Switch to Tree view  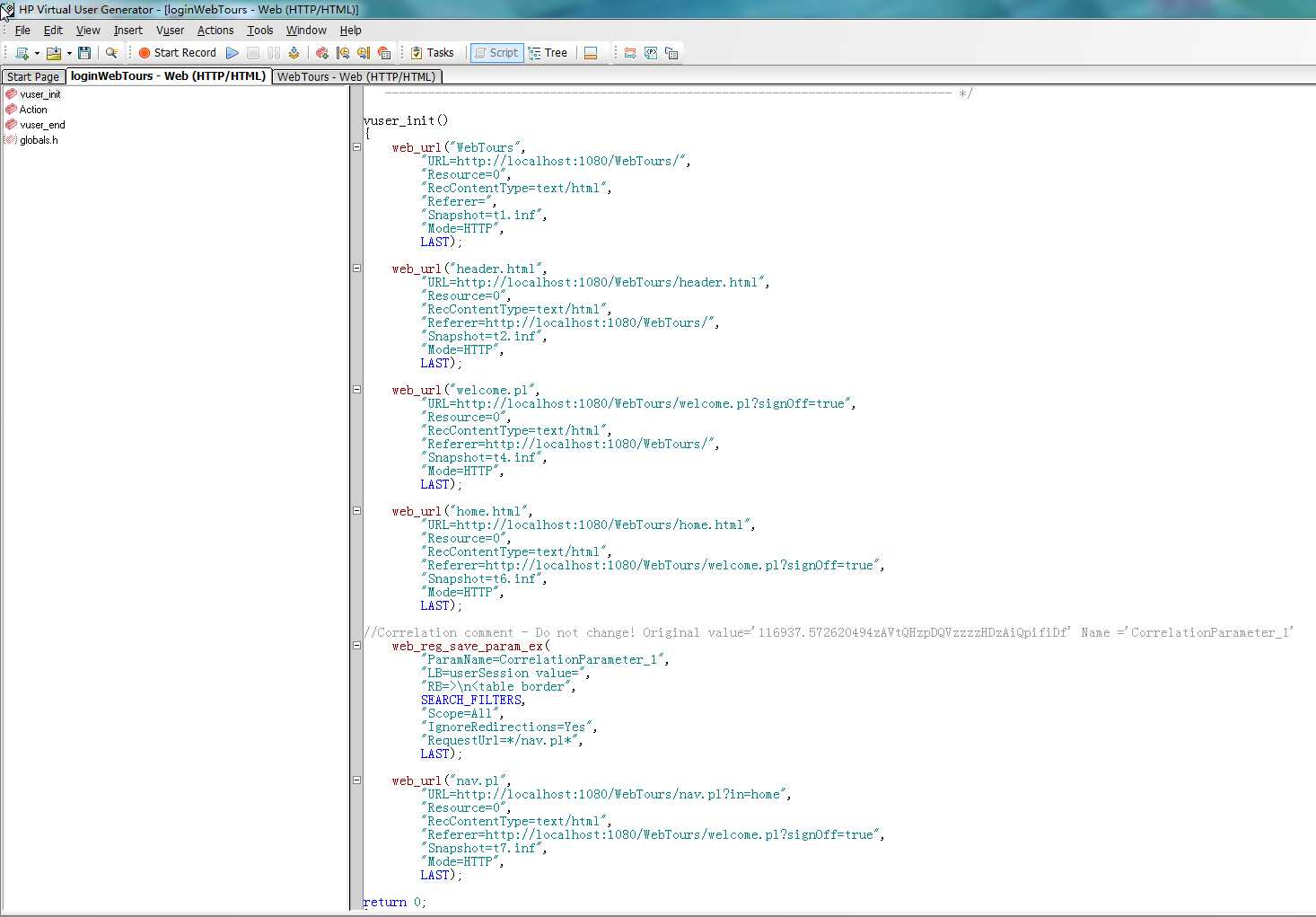548,53
